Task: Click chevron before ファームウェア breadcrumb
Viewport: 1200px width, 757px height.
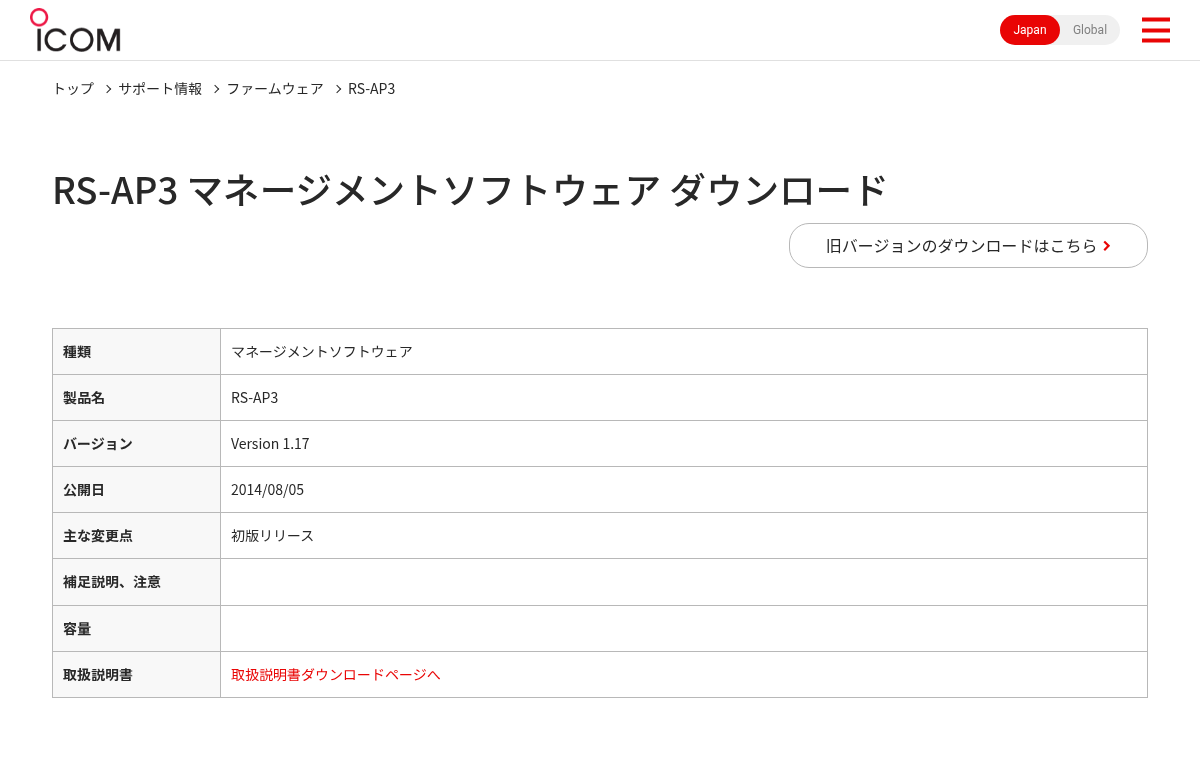Action: pyautogui.click(x=216, y=89)
